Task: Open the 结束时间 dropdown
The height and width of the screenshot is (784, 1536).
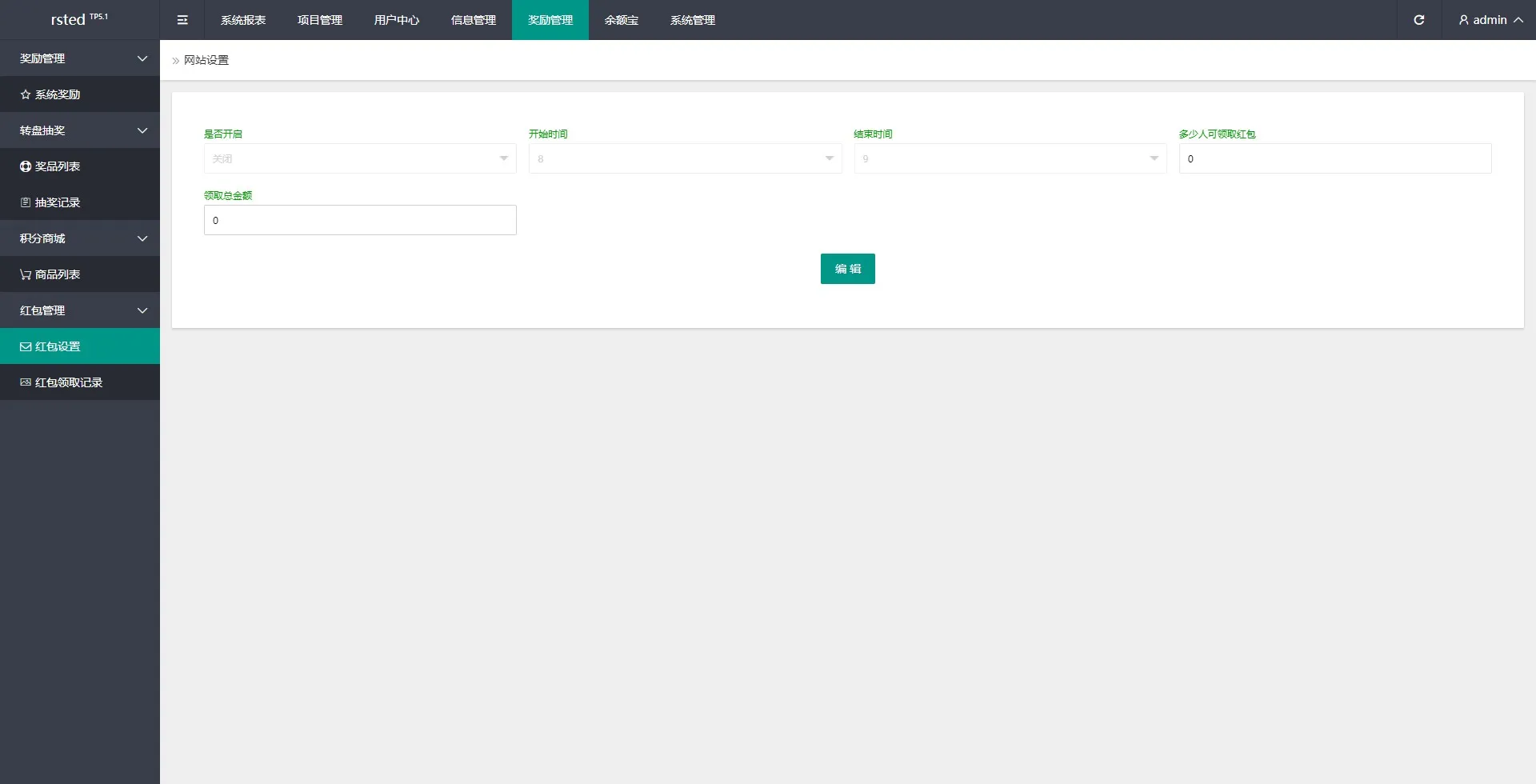Action: pos(1010,158)
